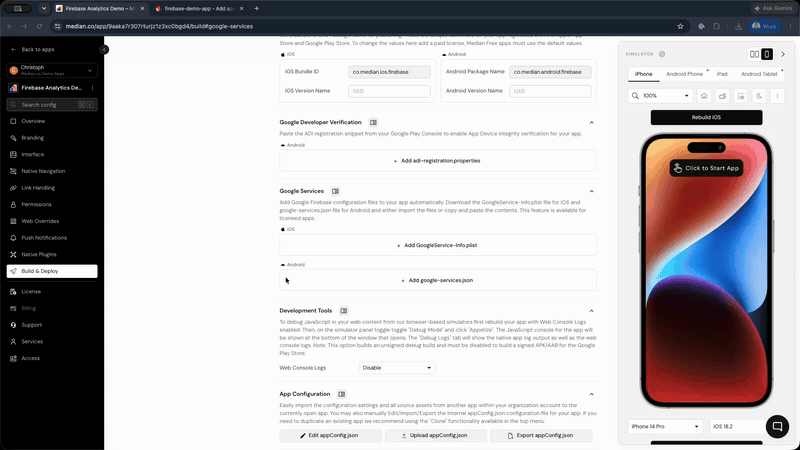This screenshot has height=450, width=800.
Task: Click the simulator settings gear icon
Action: point(662,54)
